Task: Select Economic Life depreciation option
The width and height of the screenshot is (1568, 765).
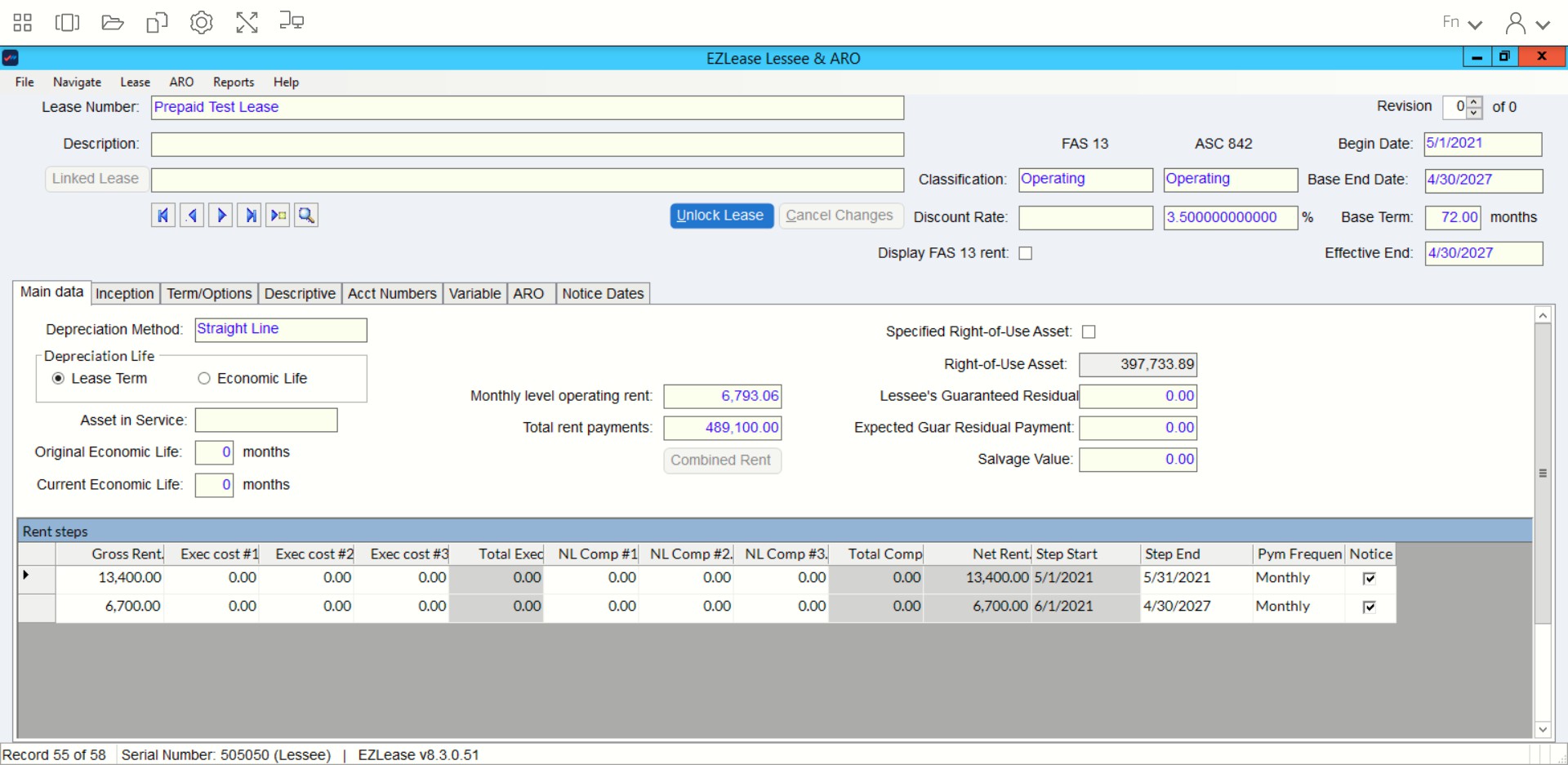Action: (204, 379)
